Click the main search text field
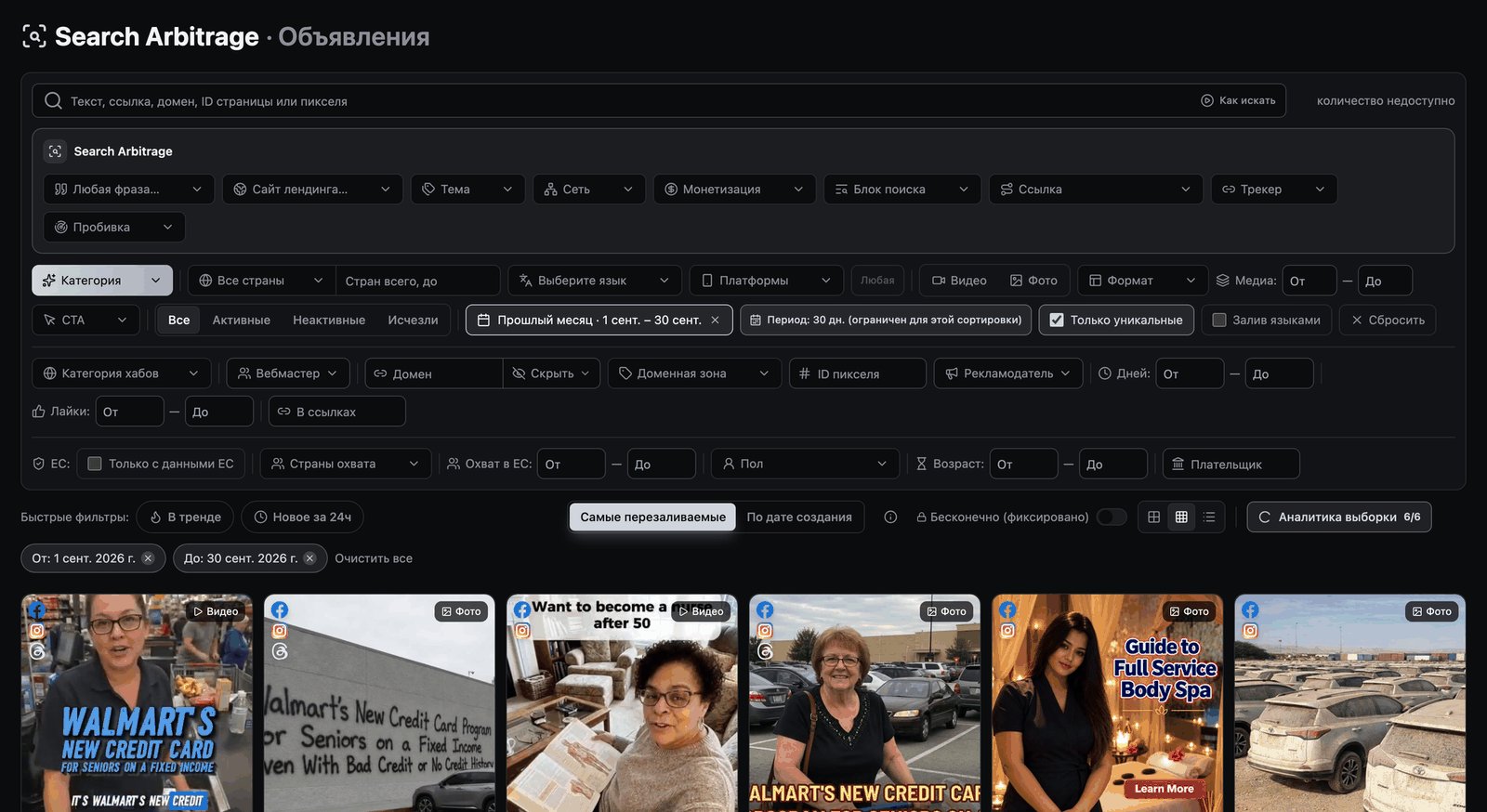Viewport: 1487px width, 812px height. tap(659, 101)
